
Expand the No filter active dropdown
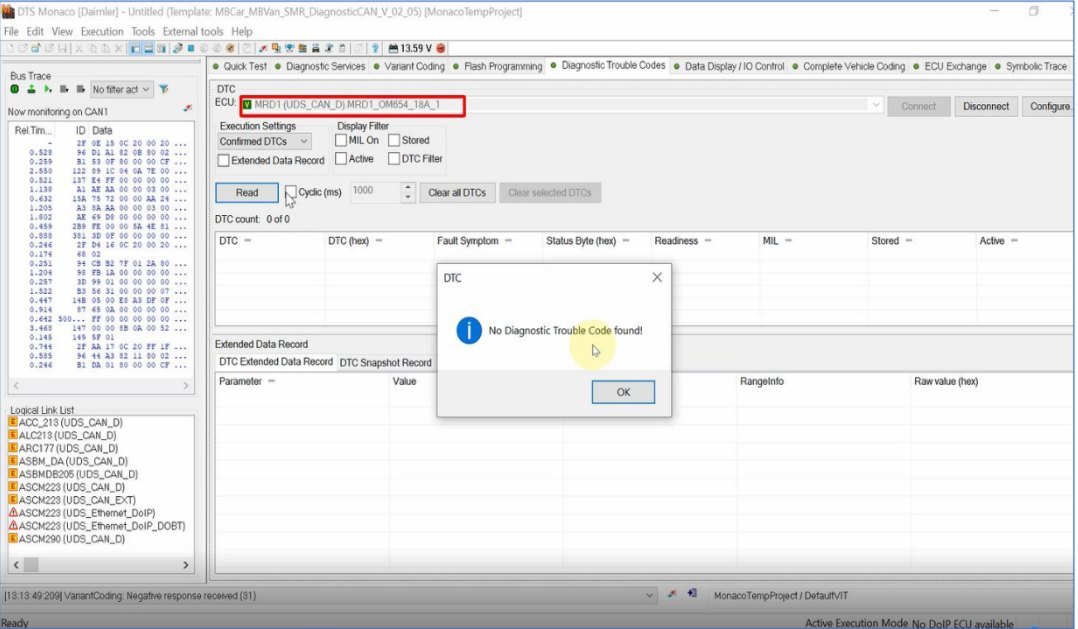click(121, 89)
